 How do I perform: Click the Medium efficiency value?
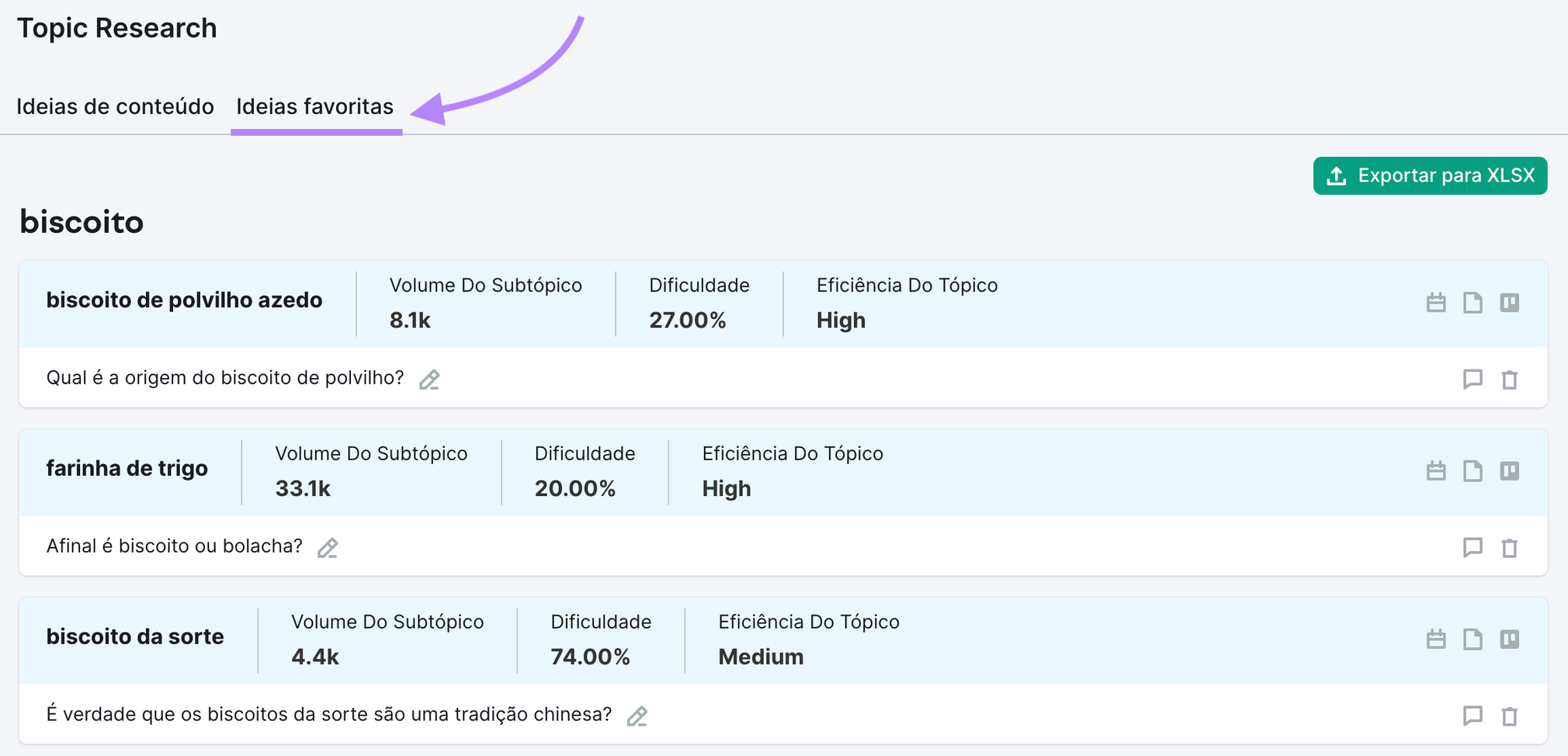click(761, 657)
